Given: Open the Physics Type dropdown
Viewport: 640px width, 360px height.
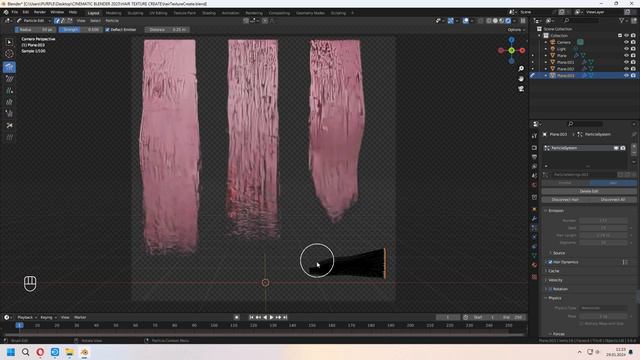Looking at the screenshot, I should coord(603,308).
